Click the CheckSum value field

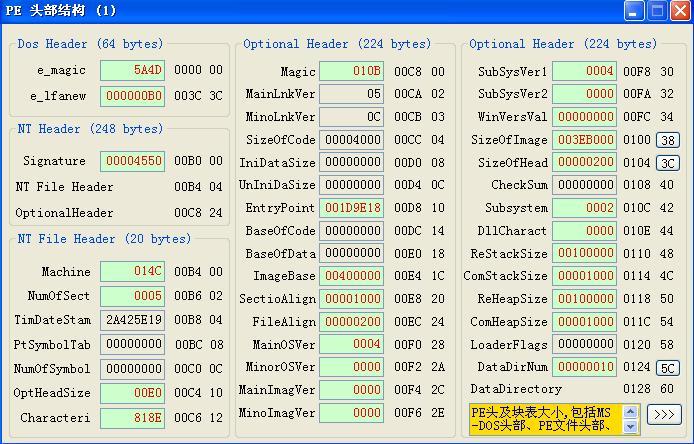(584, 185)
